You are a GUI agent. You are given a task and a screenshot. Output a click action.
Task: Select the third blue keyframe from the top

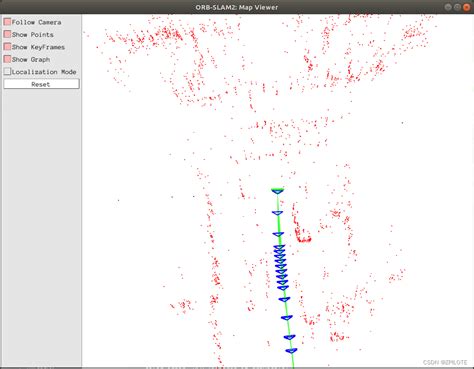(x=279, y=247)
